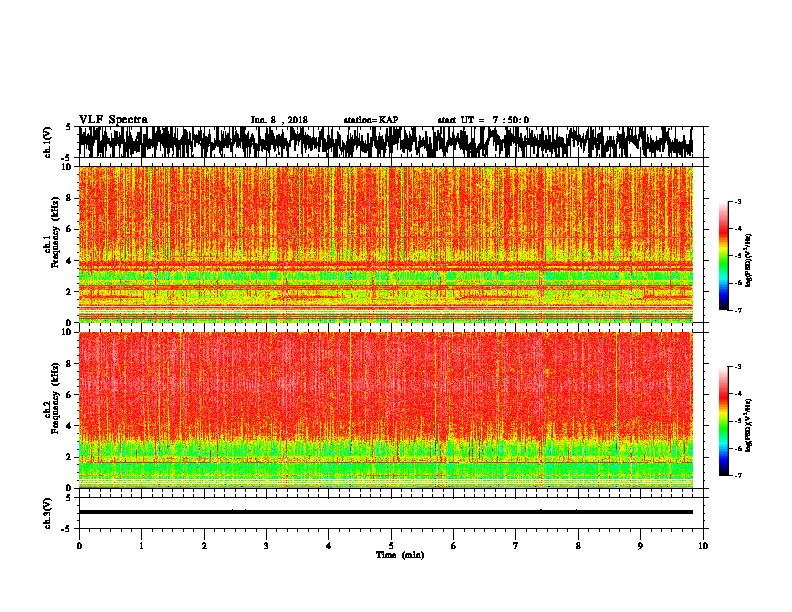This screenshot has height=612, width=792.
Task: Click the "VLF Spectra" plot title
Action: pos(113,120)
